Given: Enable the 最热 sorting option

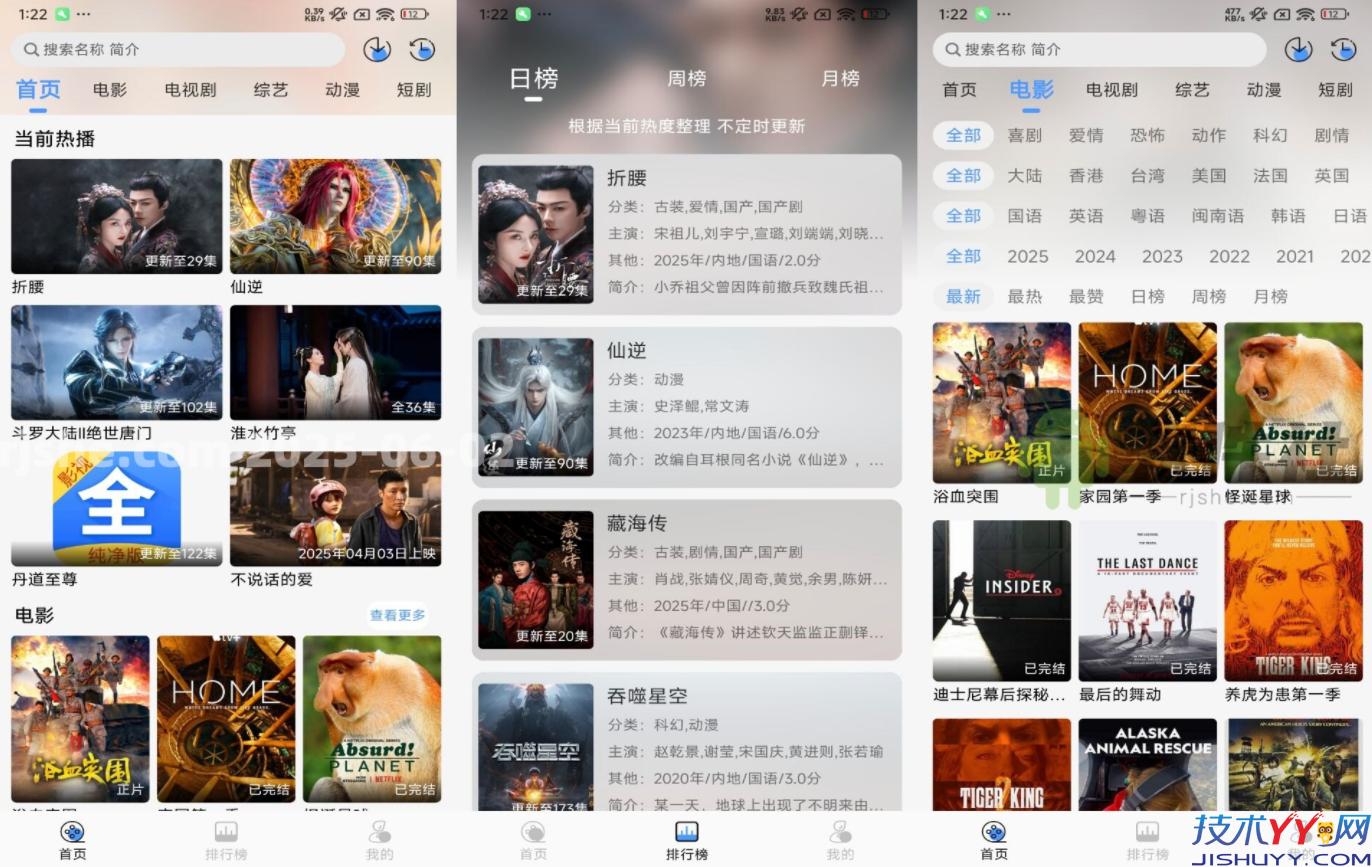Looking at the screenshot, I should [1025, 296].
